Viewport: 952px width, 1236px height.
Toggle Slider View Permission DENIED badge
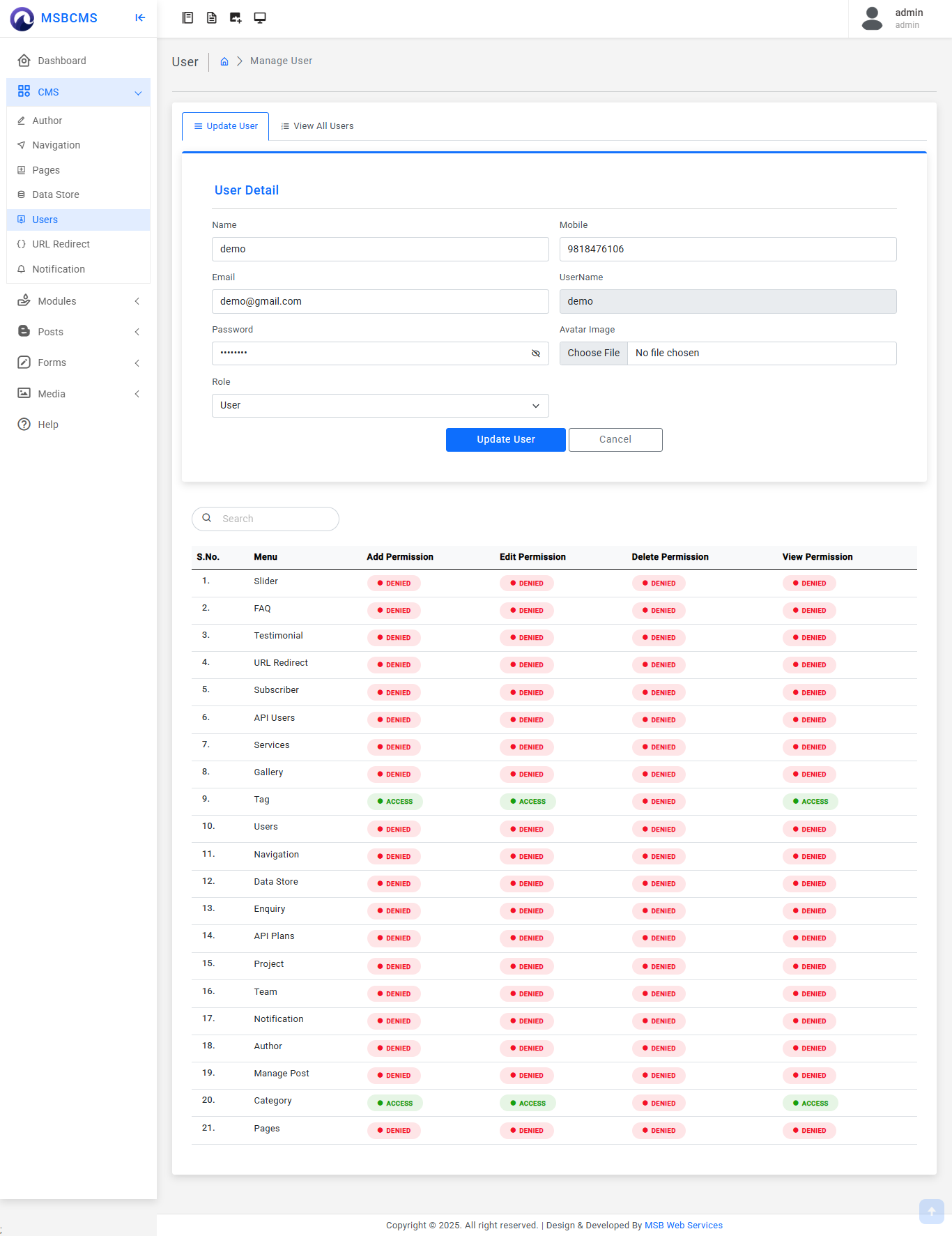click(809, 583)
